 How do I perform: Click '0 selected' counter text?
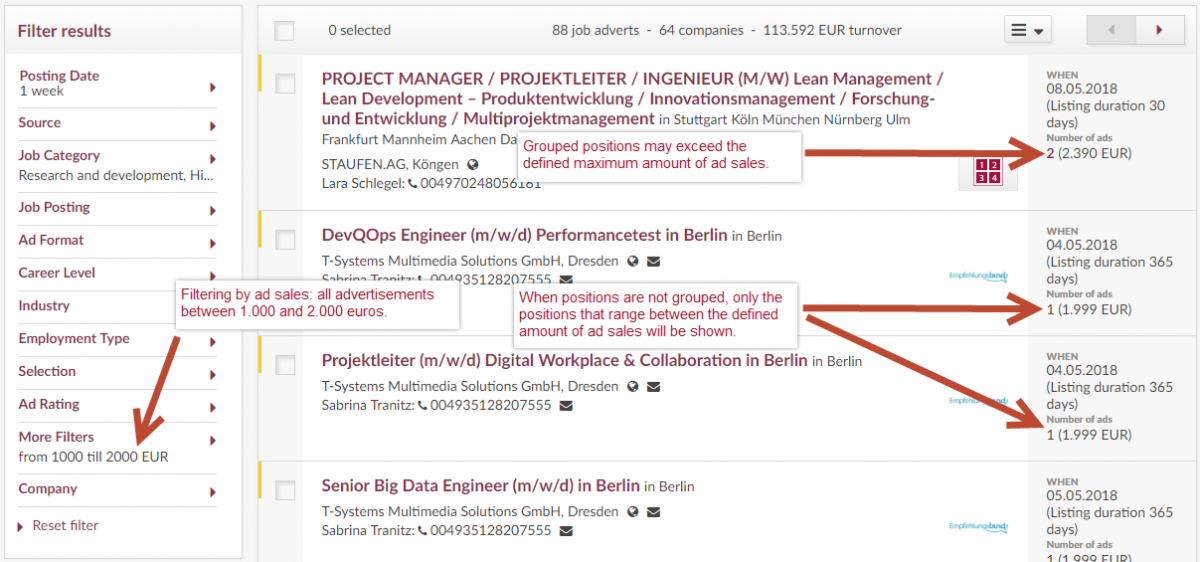tap(359, 30)
